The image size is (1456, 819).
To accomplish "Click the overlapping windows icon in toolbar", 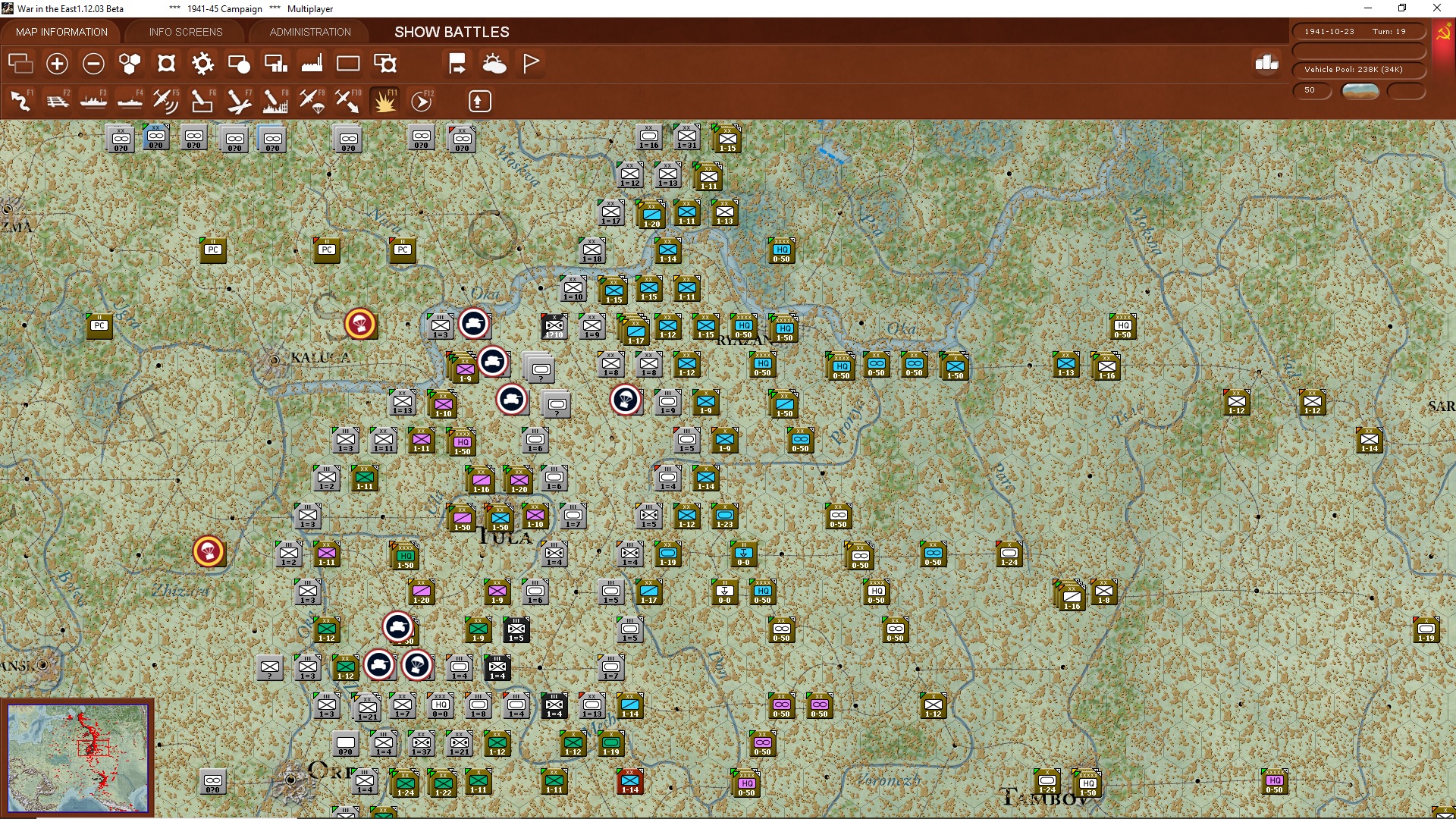I will [20, 64].
